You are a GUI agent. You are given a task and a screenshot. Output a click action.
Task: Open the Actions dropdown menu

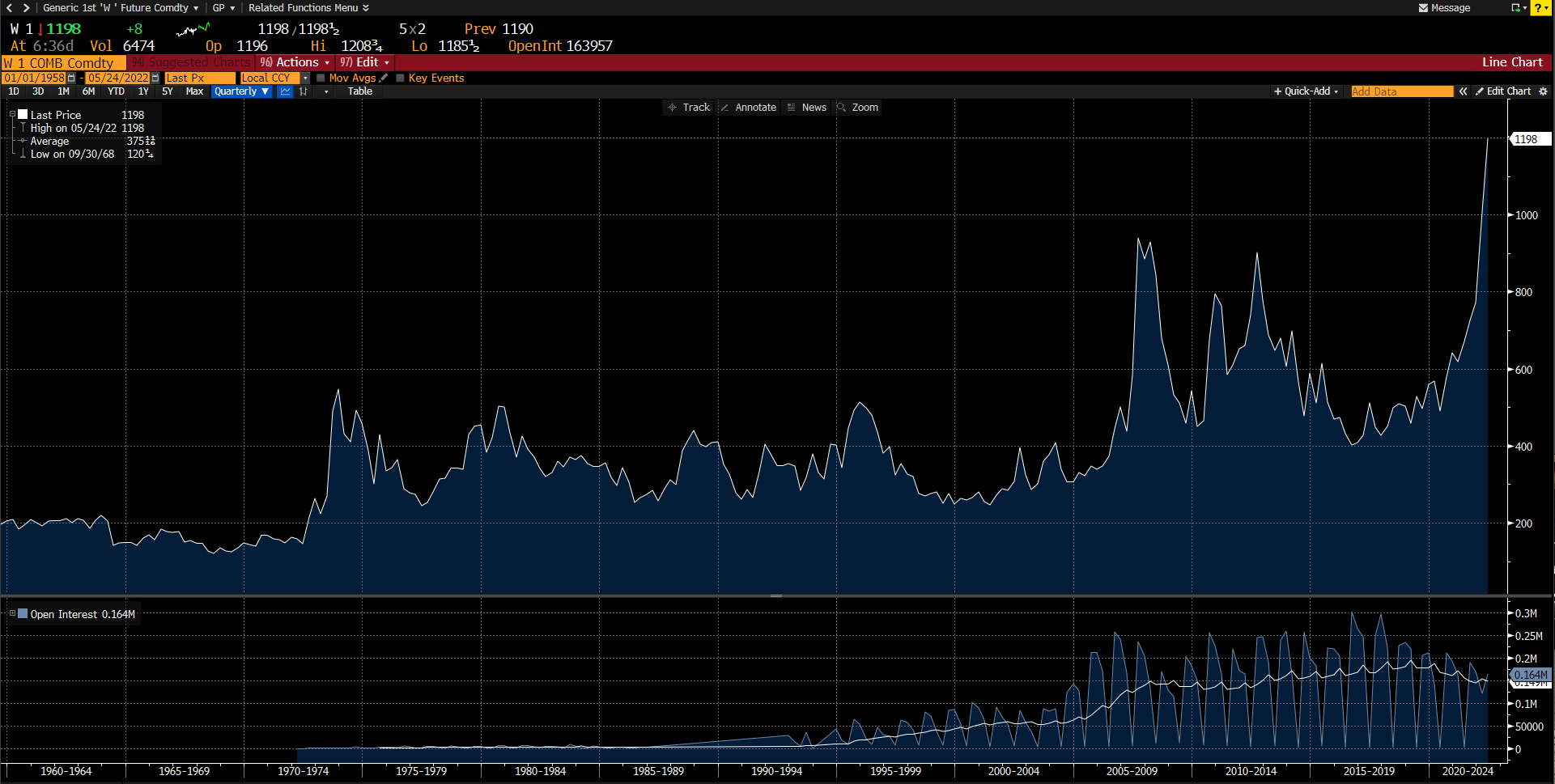click(x=295, y=62)
